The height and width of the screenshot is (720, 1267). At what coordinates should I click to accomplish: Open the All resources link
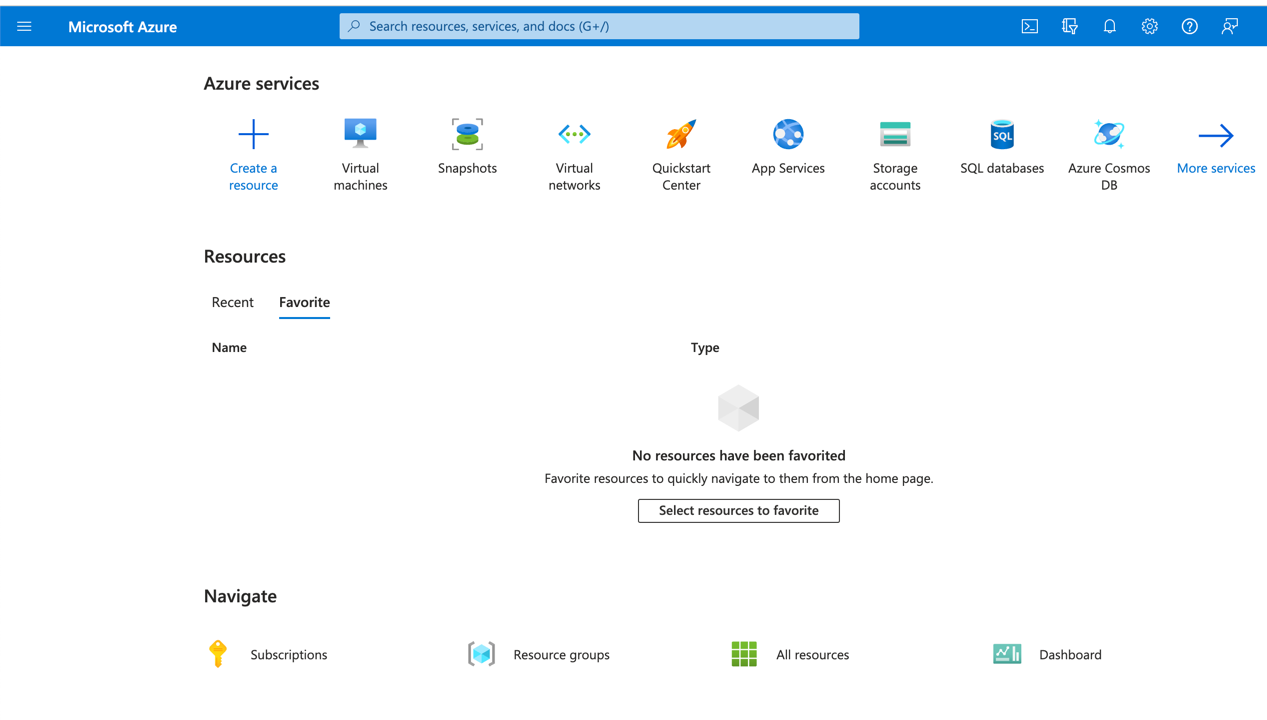[812, 654]
